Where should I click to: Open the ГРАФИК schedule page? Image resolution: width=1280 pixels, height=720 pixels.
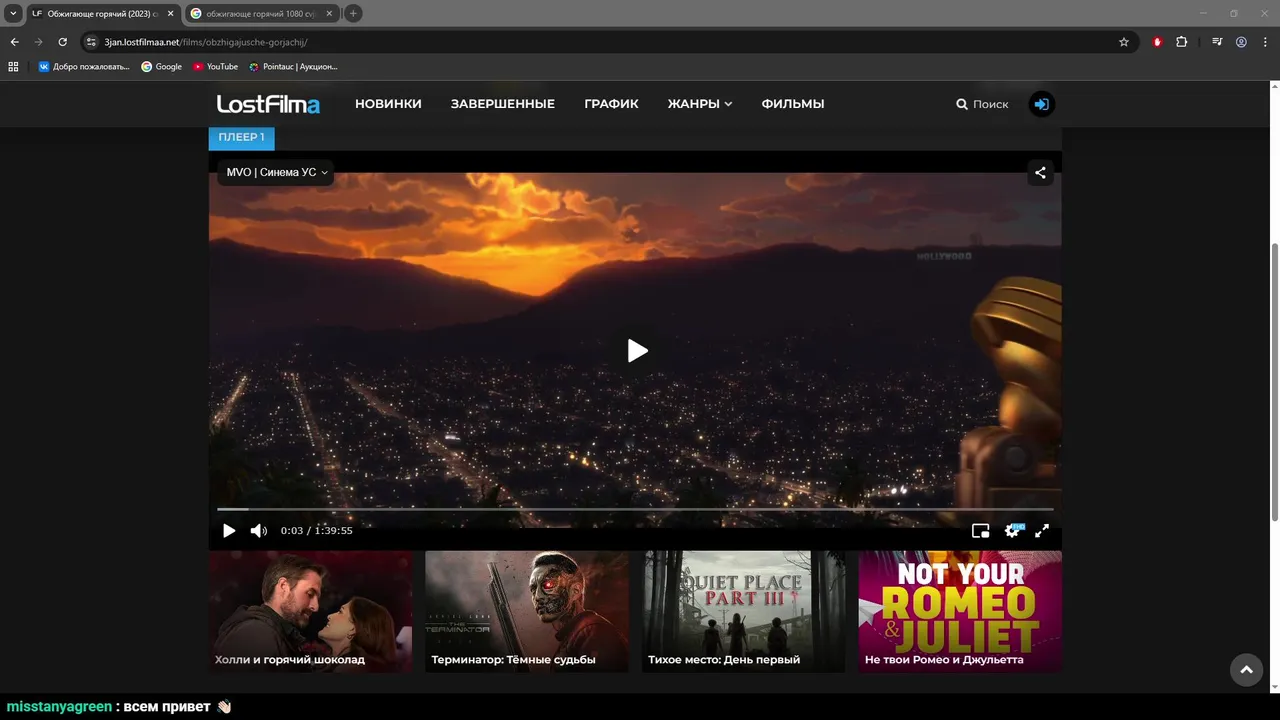611,104
